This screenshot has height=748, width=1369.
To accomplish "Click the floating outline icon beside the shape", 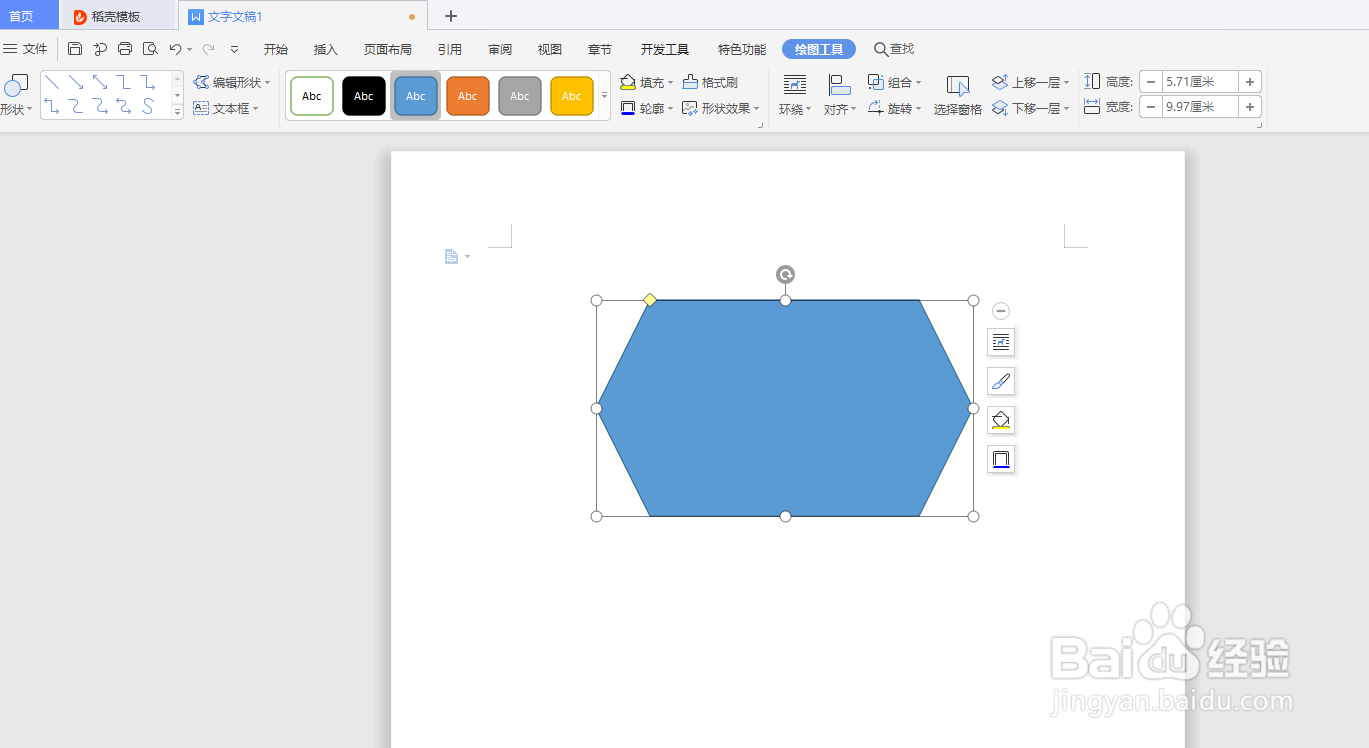I will [1001, 459].
